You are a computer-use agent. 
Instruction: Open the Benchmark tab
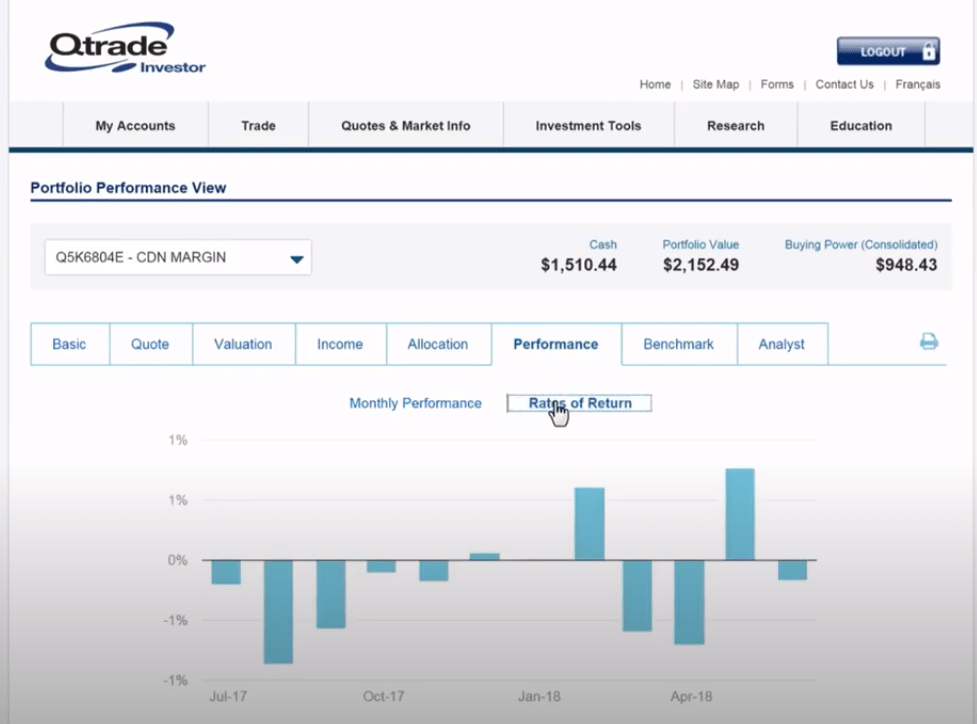[678, 344]
